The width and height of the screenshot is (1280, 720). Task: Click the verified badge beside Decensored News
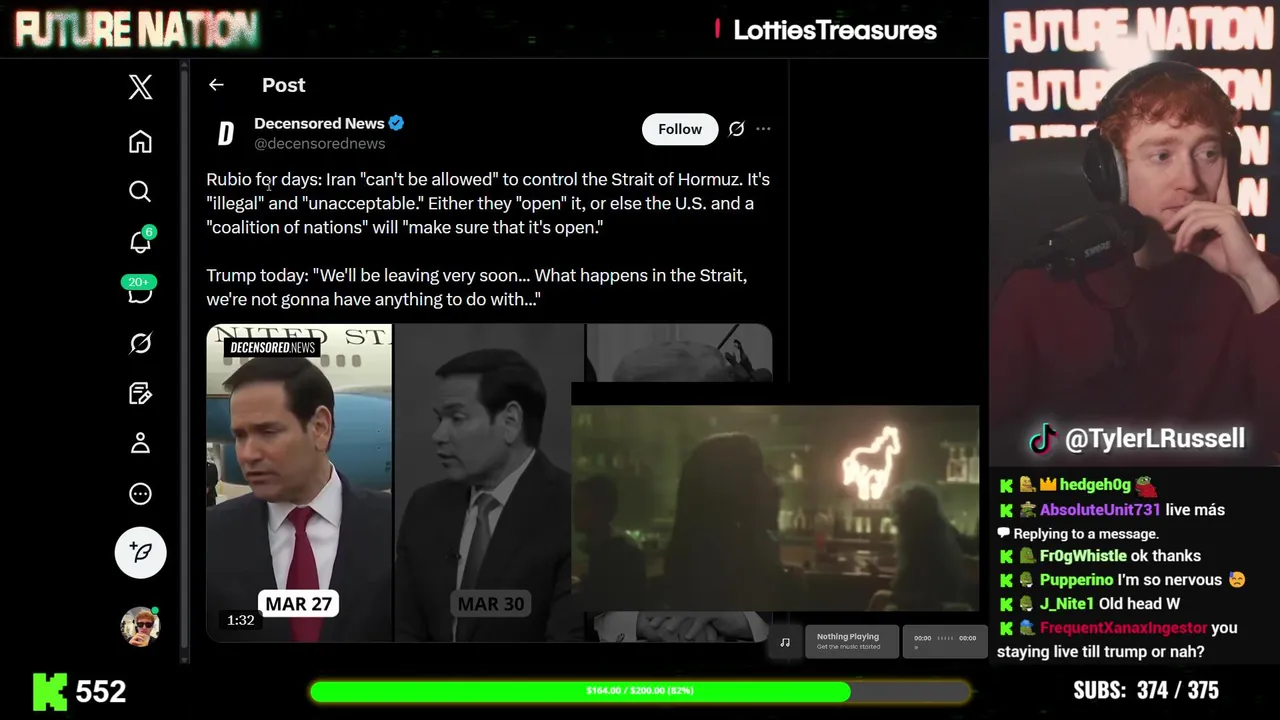(396, 123)
